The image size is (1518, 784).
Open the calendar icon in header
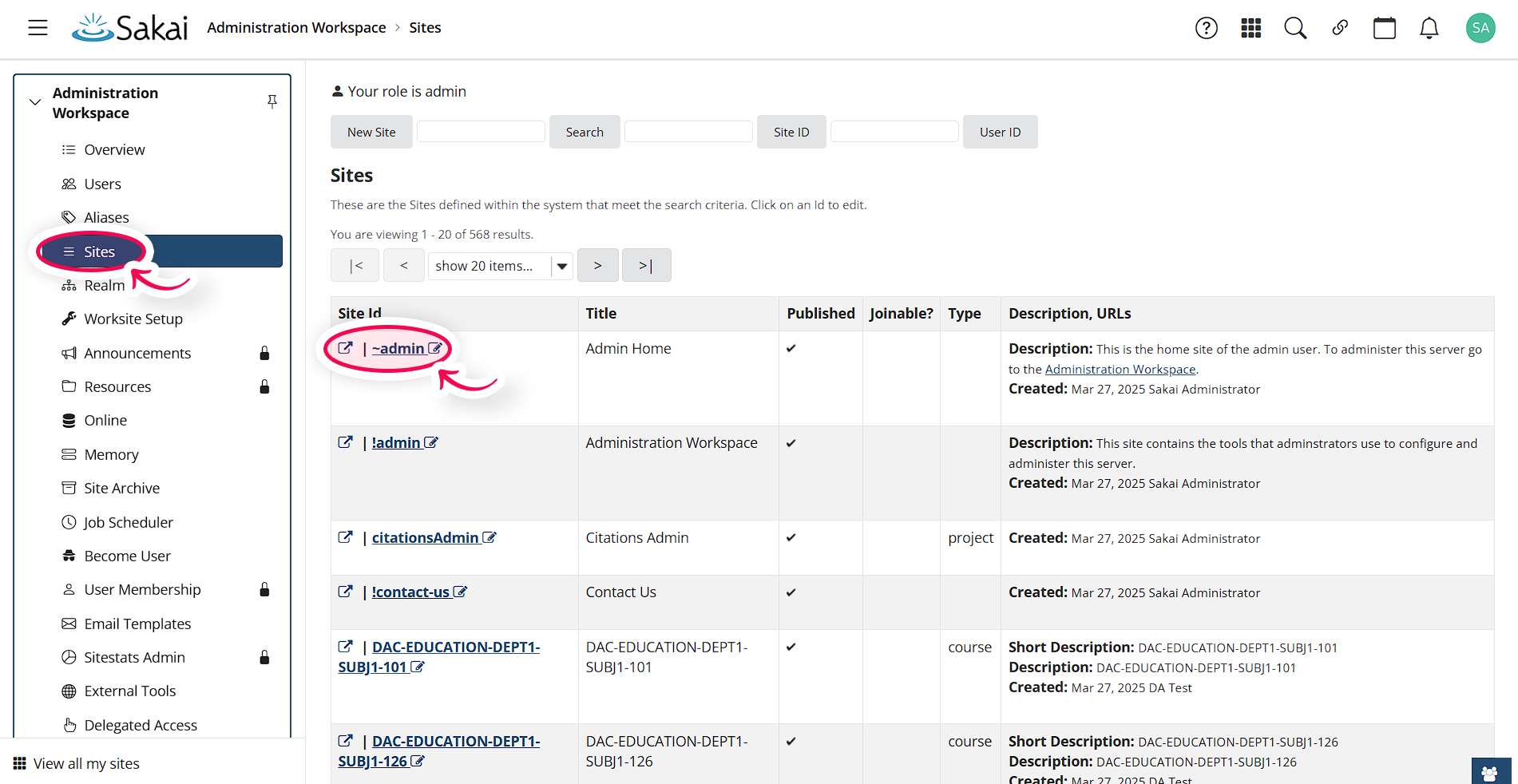[x=1385, y=28]
